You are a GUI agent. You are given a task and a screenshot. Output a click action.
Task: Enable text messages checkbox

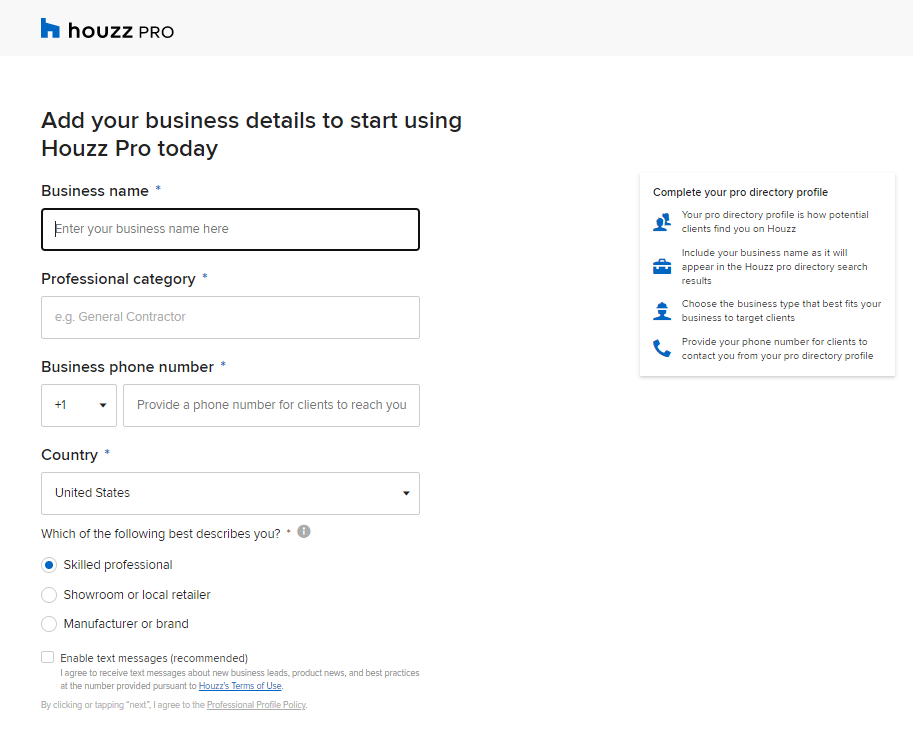[48, 657]
